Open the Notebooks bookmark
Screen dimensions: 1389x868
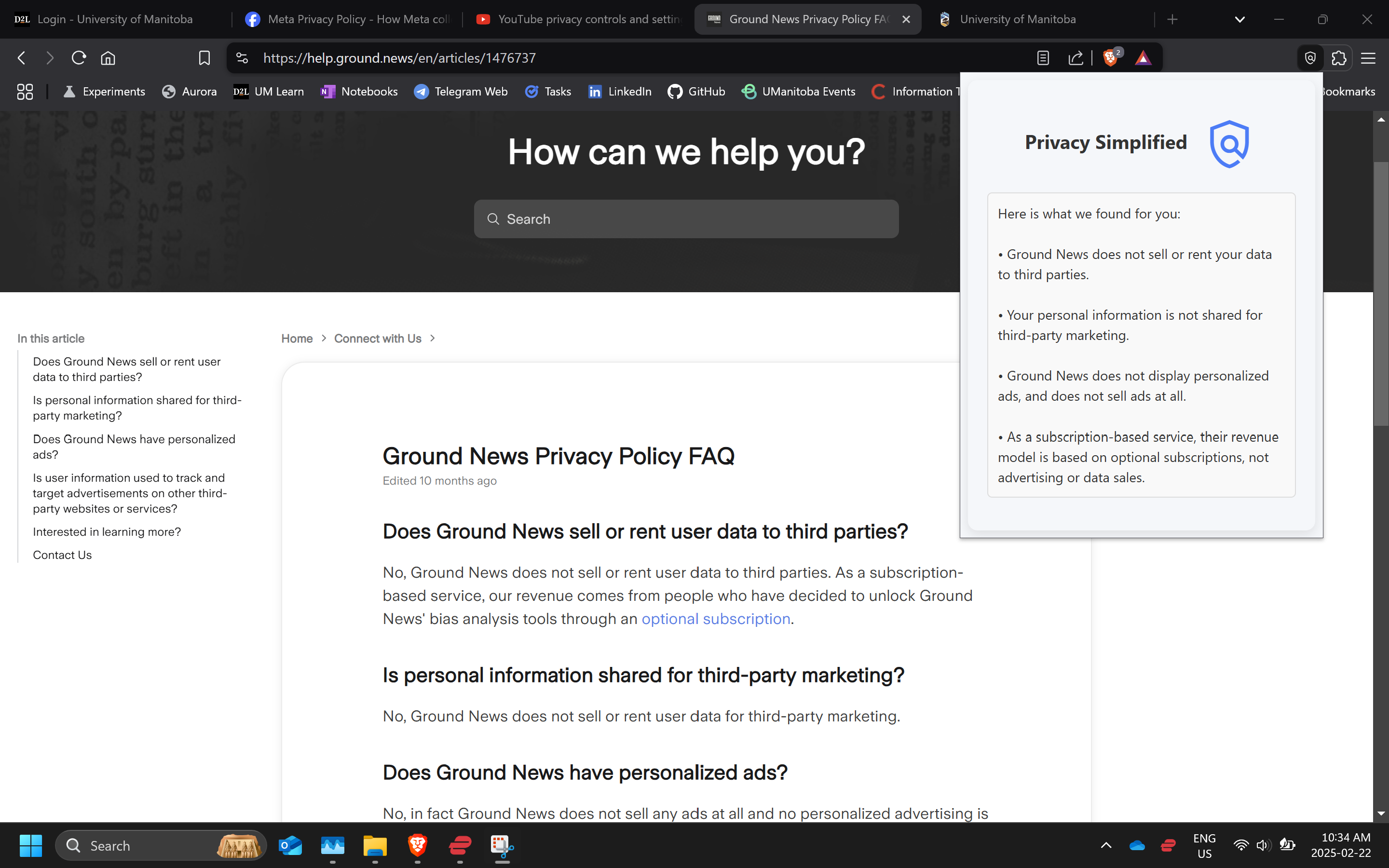(359, 91)
